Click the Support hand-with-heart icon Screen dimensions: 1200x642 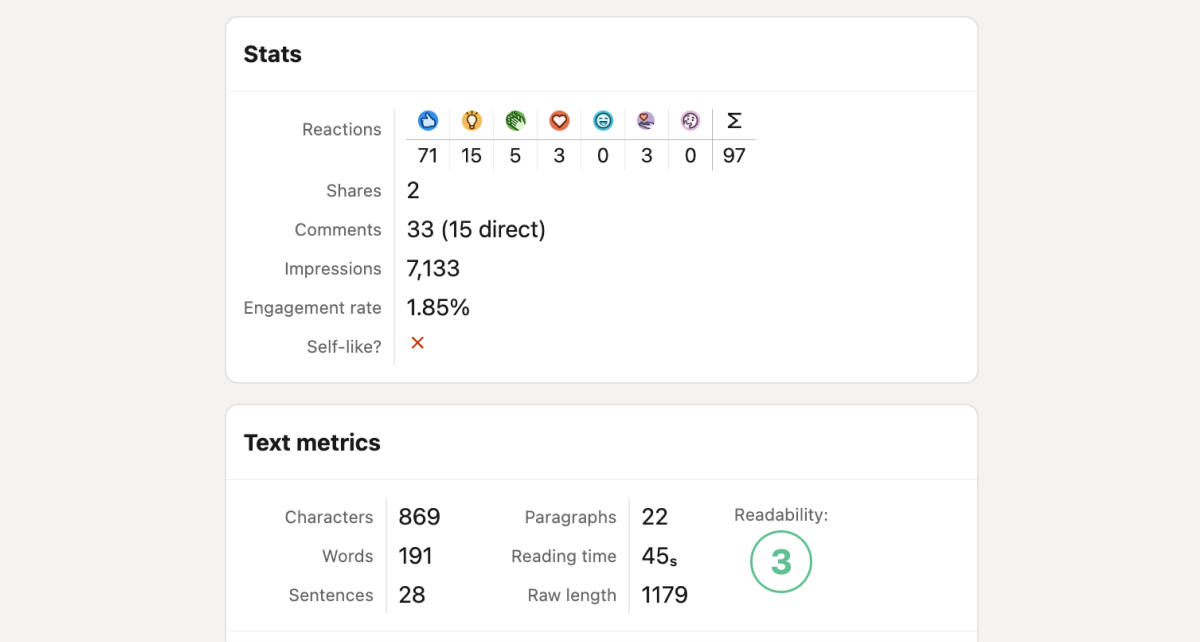click(x=646, y=121)
